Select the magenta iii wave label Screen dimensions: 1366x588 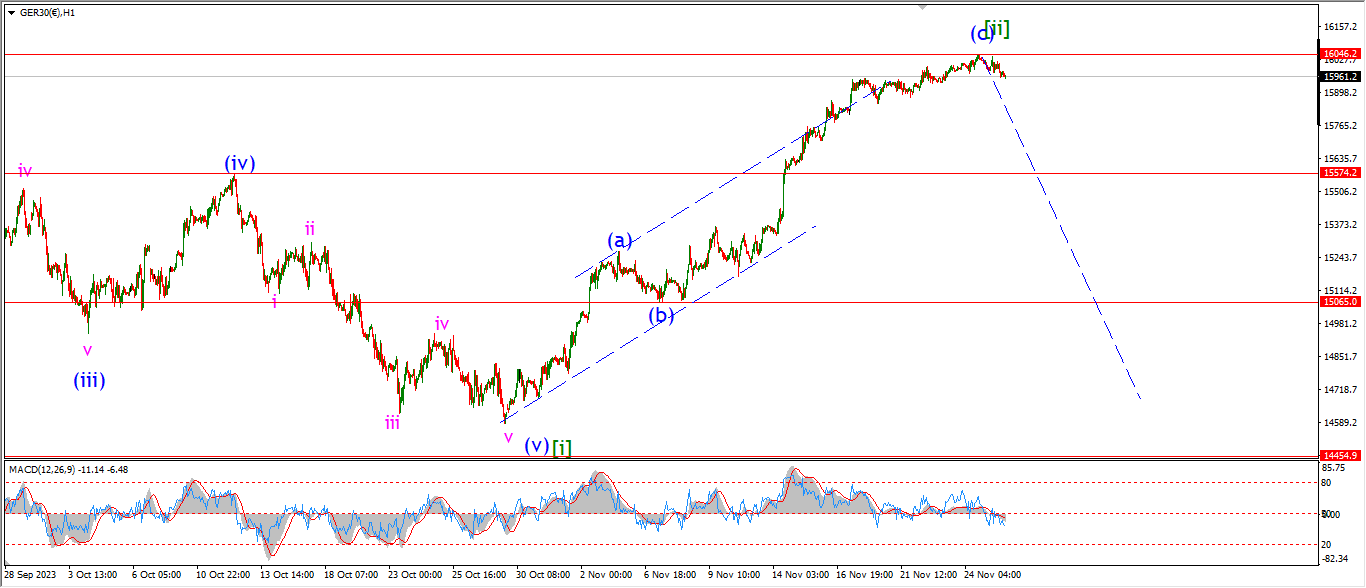[393, 423]
